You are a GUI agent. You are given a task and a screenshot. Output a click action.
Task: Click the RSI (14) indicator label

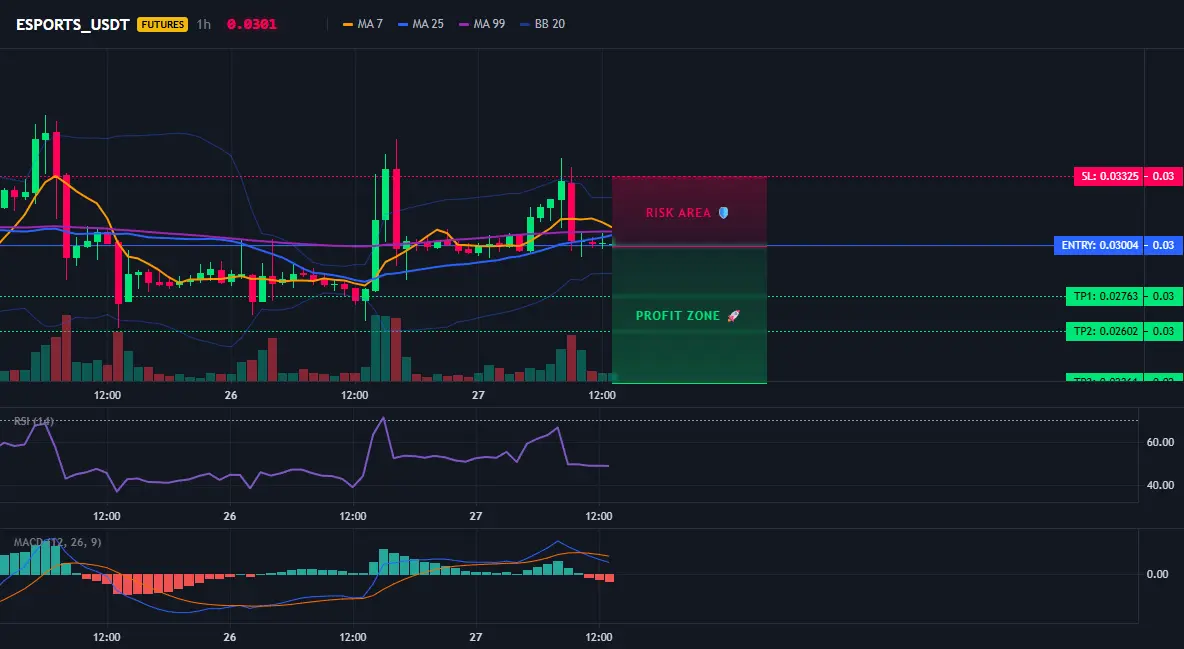coord(33,421)
